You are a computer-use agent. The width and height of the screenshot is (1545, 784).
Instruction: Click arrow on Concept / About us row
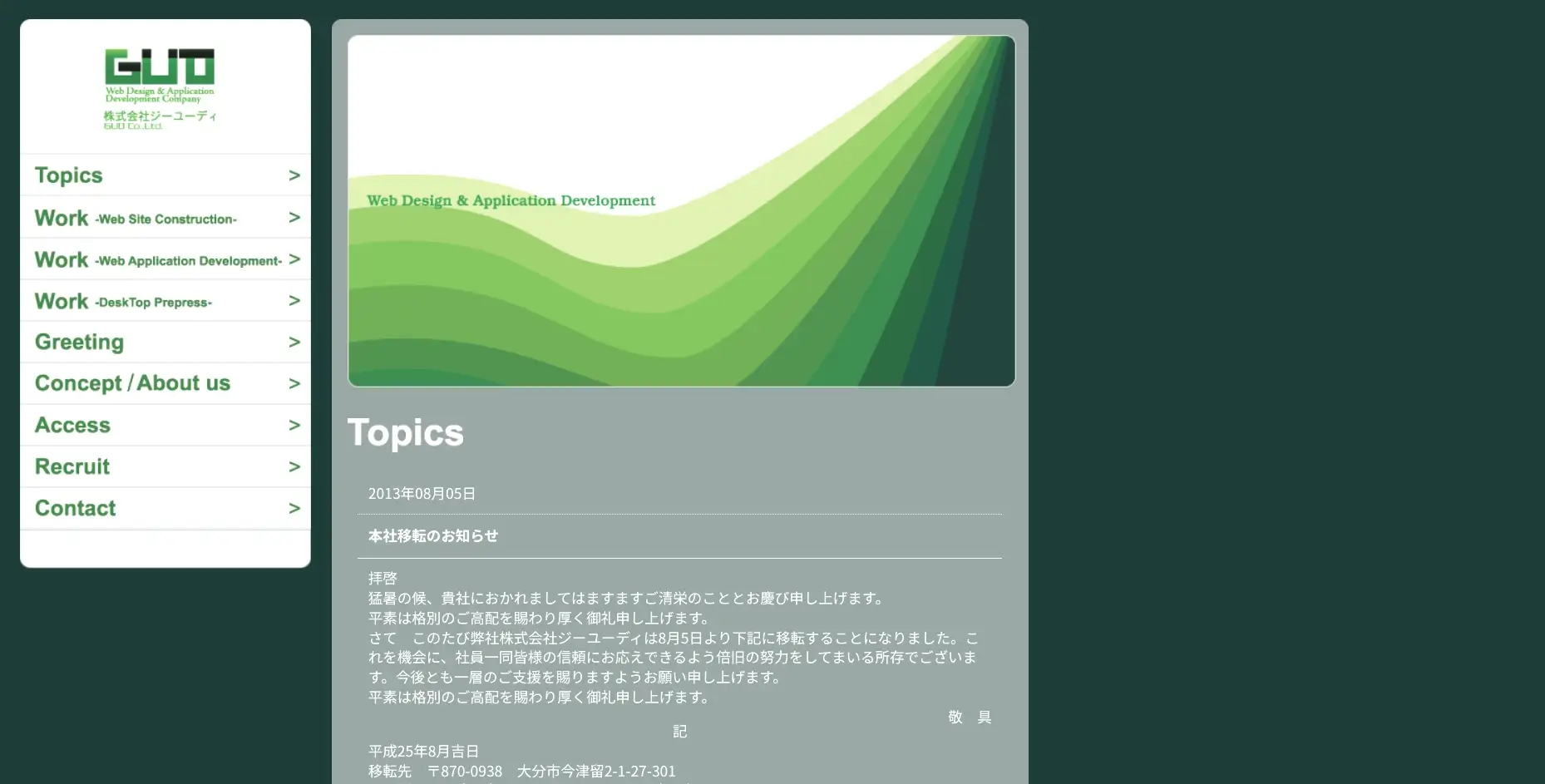[294, 383]
